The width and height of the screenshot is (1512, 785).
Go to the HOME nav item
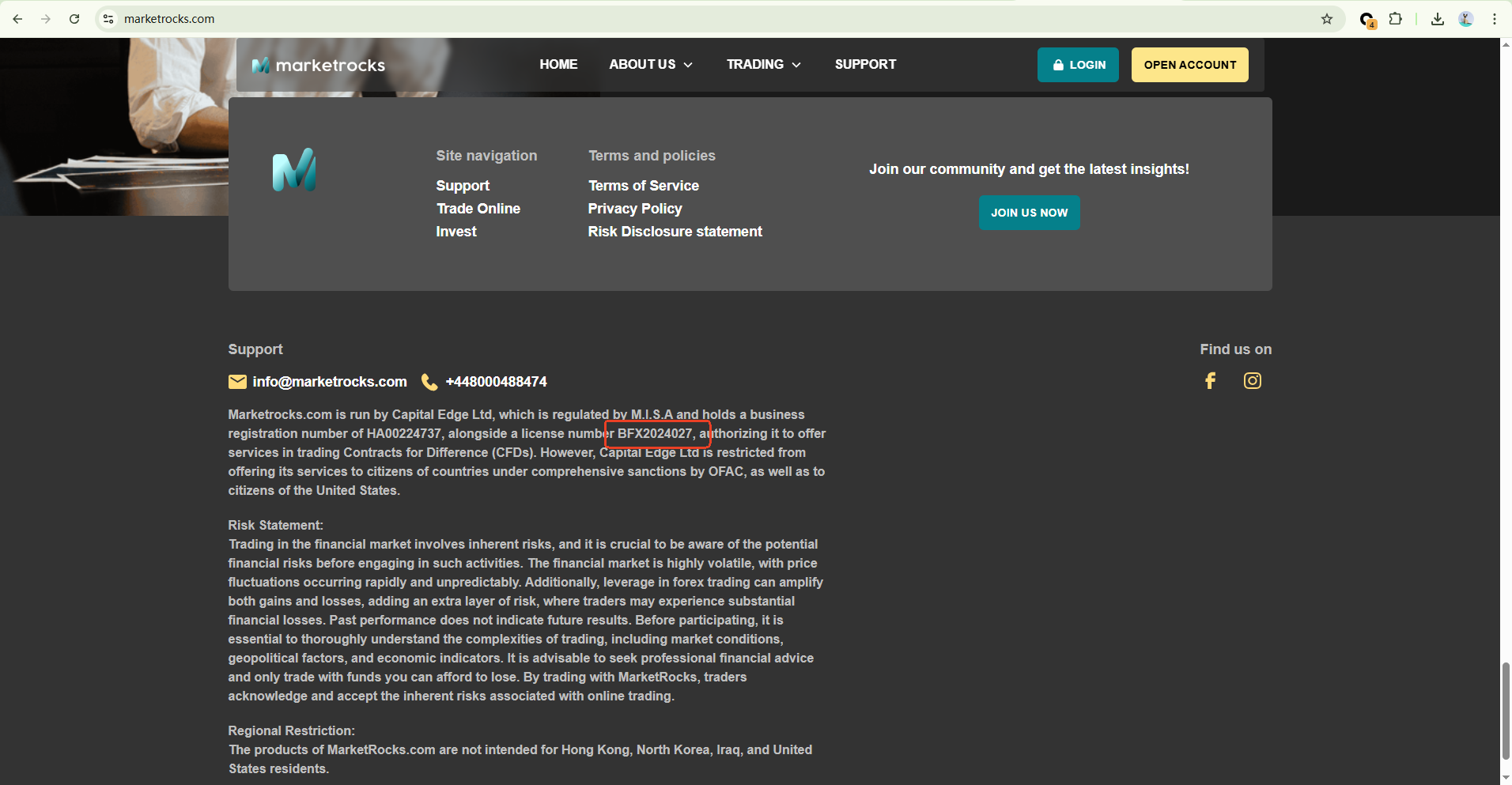[558, 64]
